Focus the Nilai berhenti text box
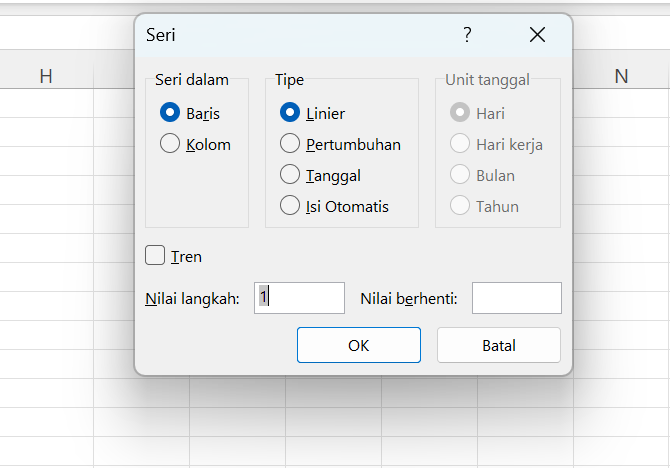 (516, 298)
